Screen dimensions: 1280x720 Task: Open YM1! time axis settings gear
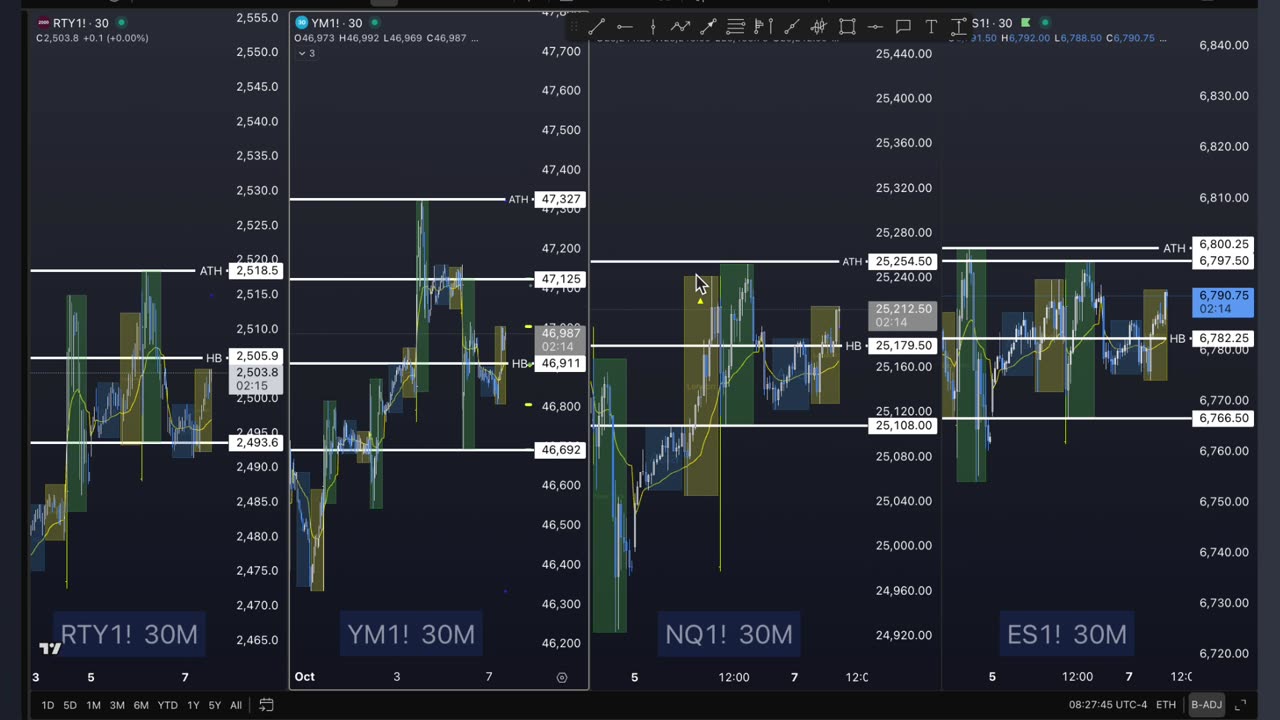[x=562, y=677]
